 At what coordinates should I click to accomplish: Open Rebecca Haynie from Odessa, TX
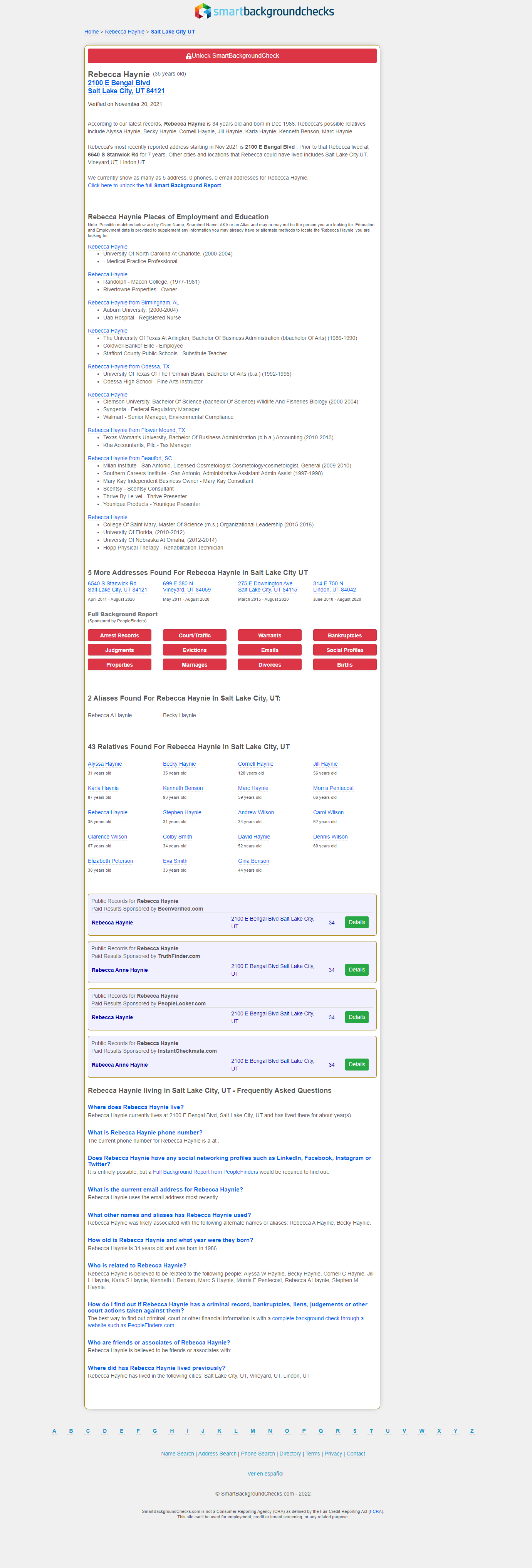(128, 366)
